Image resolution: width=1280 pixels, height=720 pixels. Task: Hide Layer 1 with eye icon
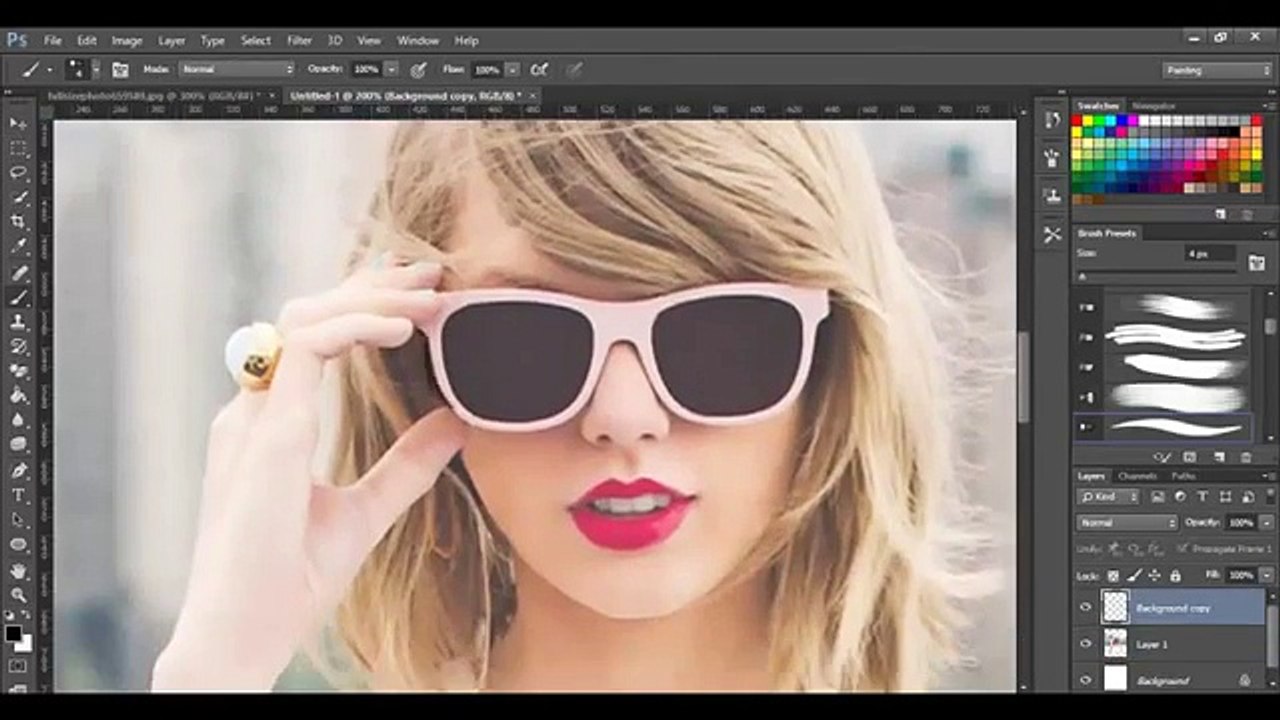point(1085,644)
